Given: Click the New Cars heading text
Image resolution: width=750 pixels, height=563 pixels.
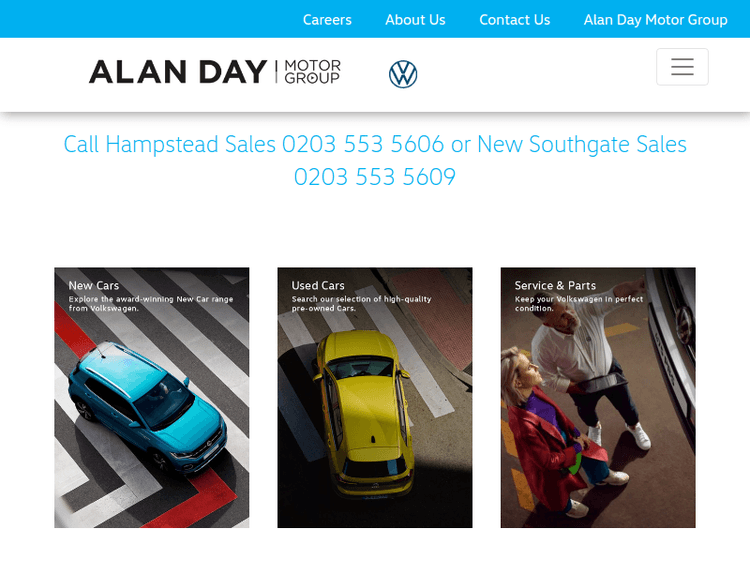Looking at the screenshot, I should [x=94, y=286].
